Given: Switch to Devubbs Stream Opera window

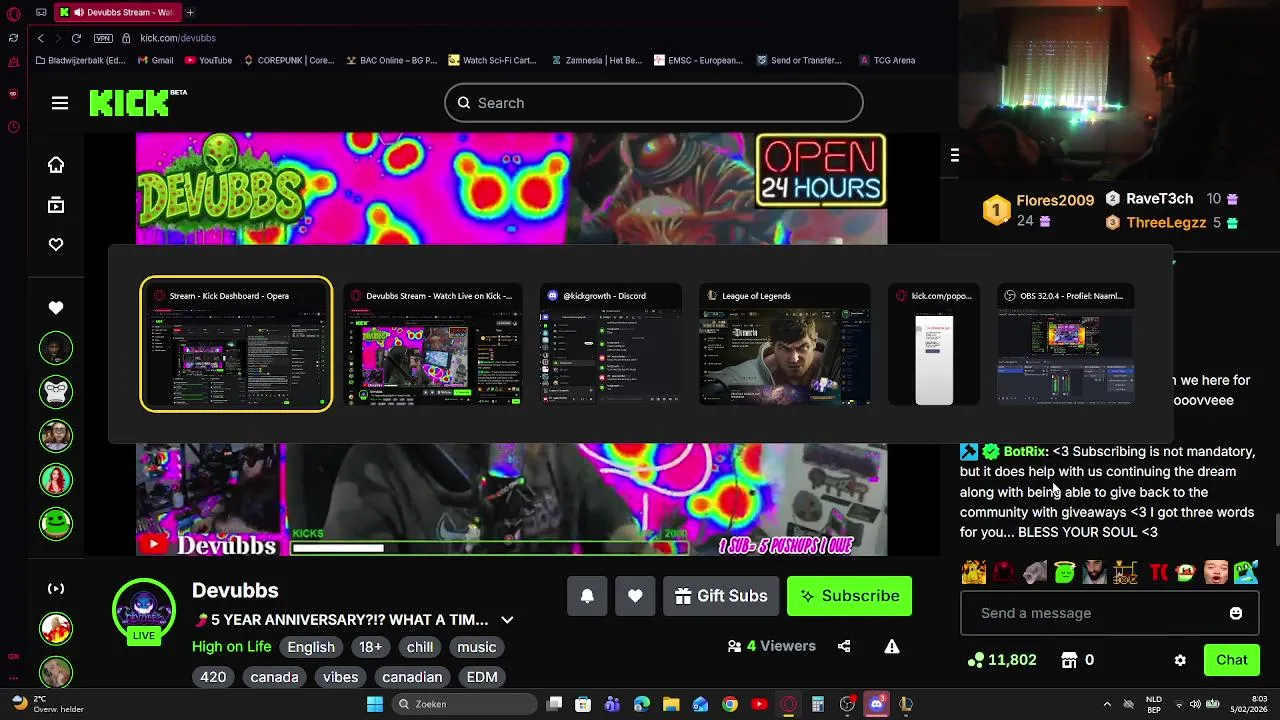Looking at the screenshot, I should [x=433, y=344].
